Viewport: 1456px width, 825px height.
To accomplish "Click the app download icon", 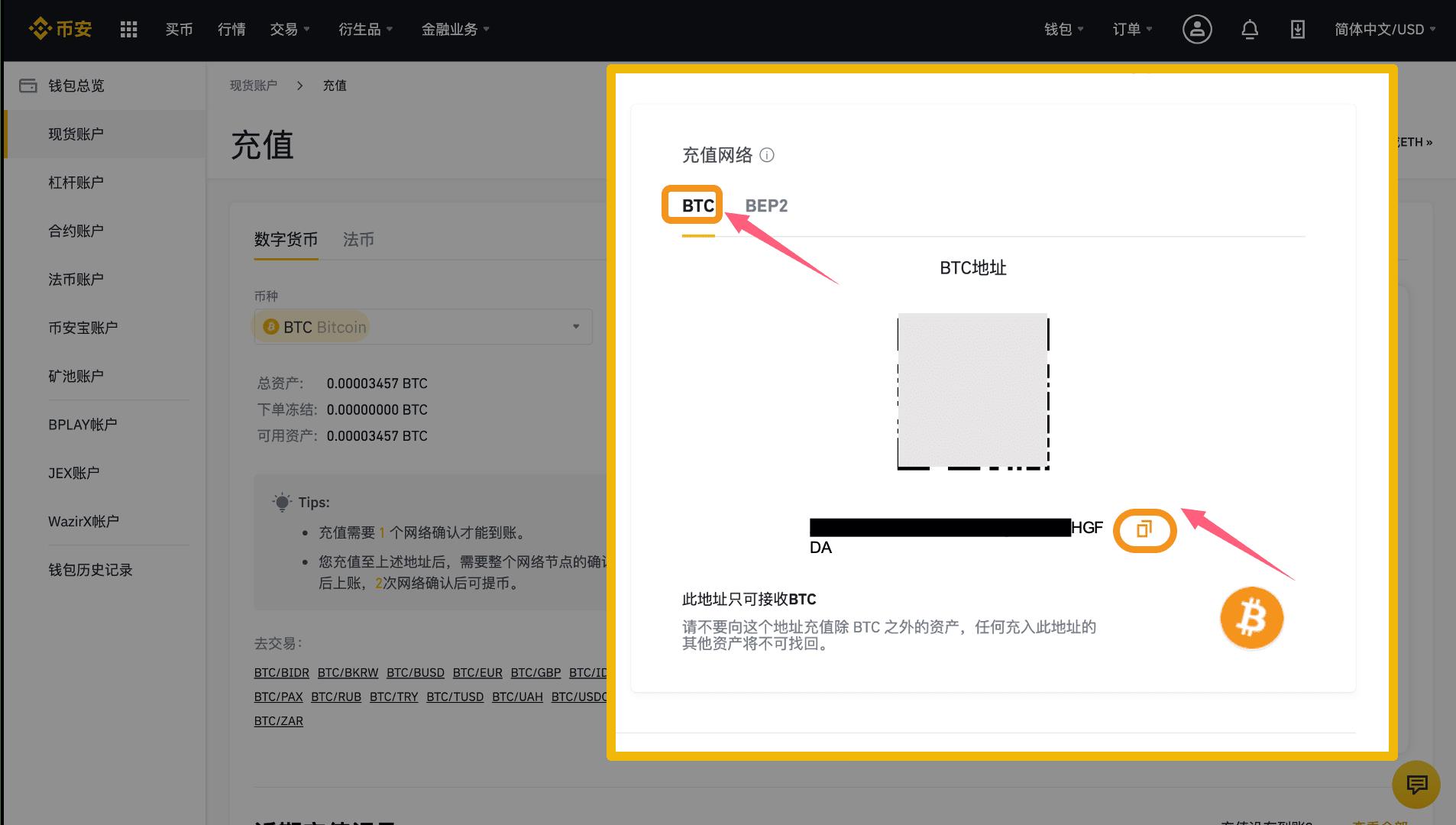I will point(1297,29).
